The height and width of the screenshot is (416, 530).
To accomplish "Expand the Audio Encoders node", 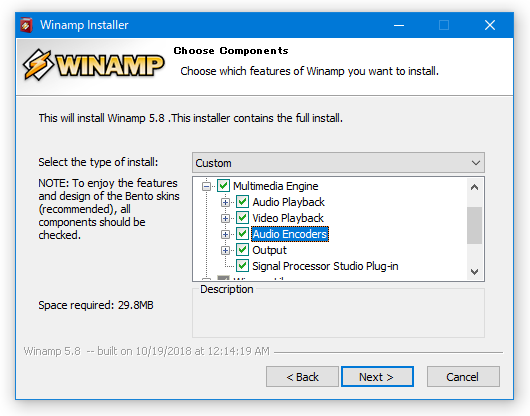I will point(225,234).
